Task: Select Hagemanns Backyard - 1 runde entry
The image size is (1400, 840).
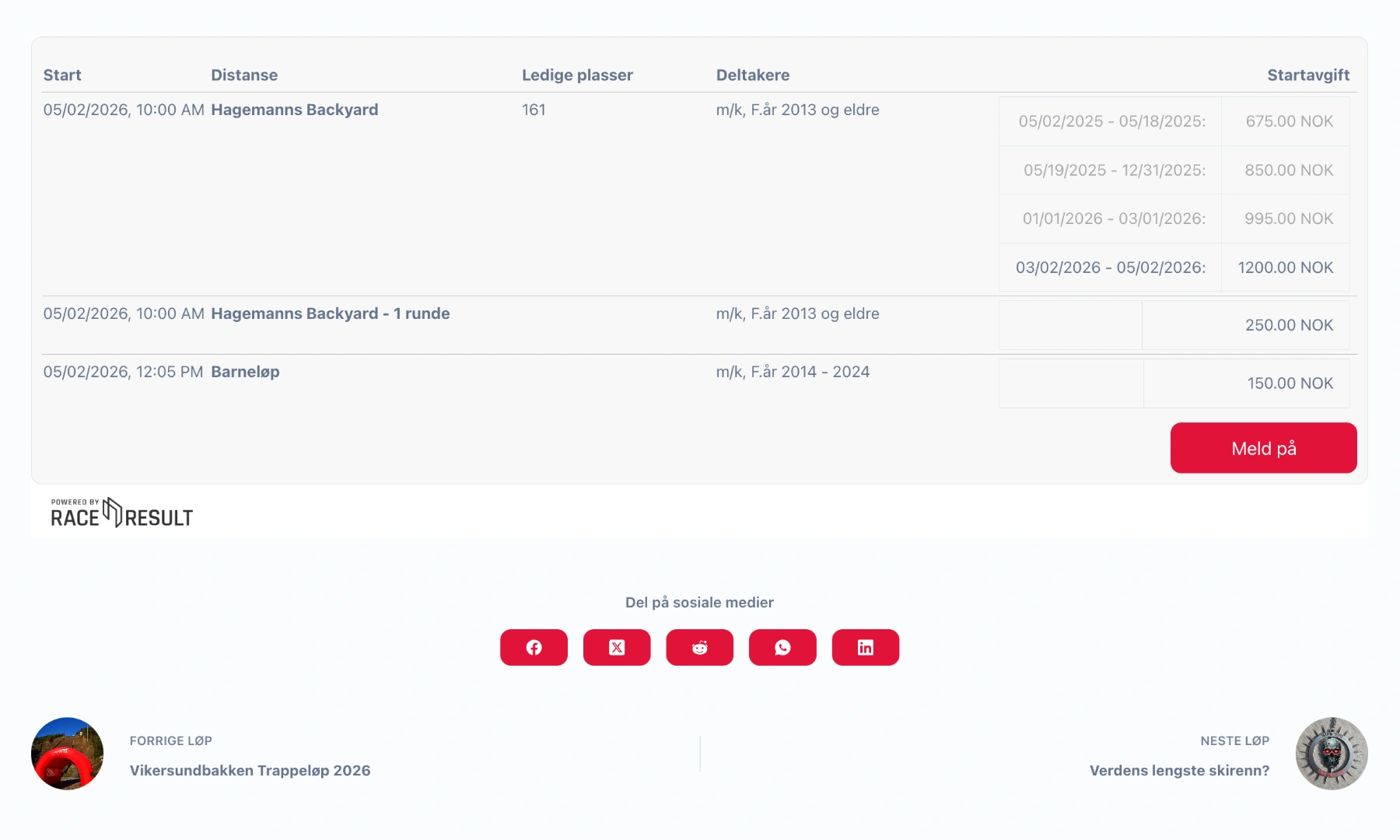Action: coord(330,313)
